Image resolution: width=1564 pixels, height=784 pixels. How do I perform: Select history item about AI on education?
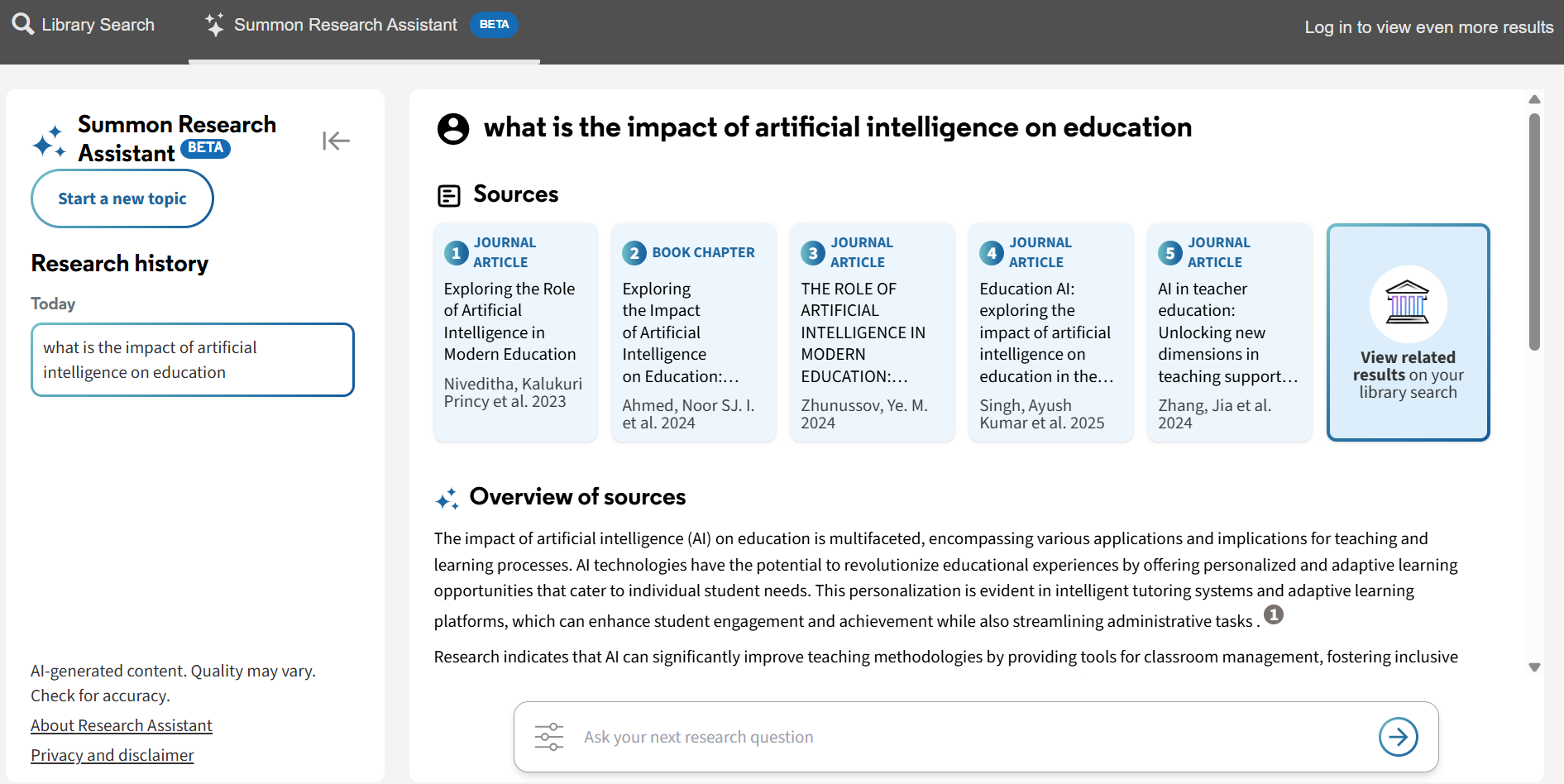tap(193, 360)
